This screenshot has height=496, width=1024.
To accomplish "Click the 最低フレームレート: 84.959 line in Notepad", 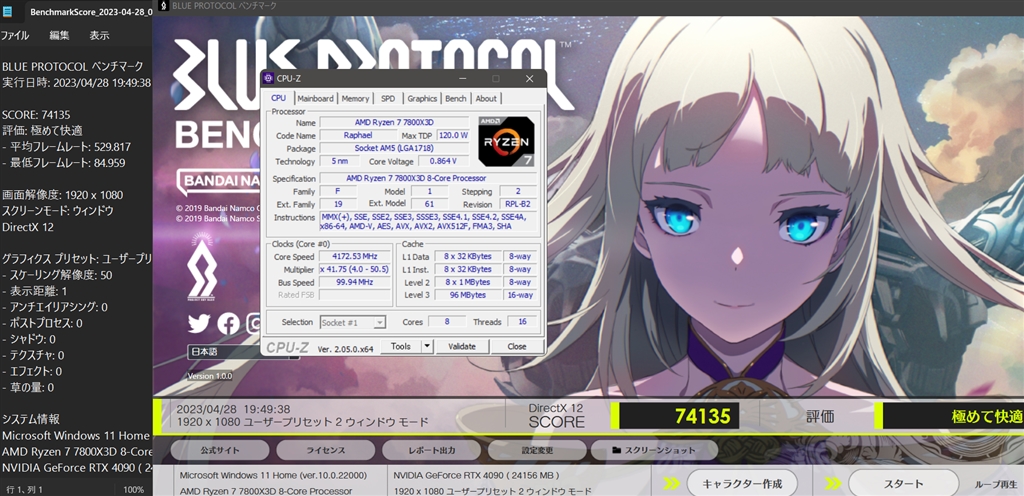I will coord(63,163).
